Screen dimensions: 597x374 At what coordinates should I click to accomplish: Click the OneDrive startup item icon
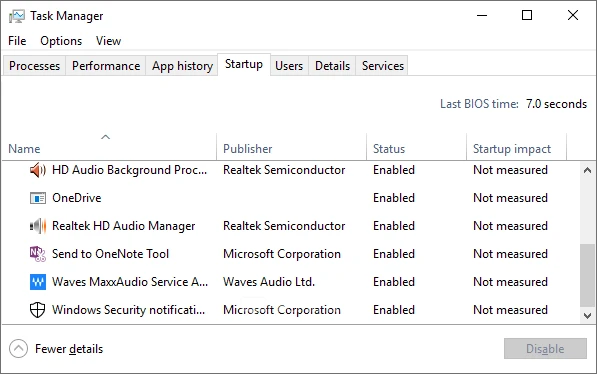coord(38,198)
